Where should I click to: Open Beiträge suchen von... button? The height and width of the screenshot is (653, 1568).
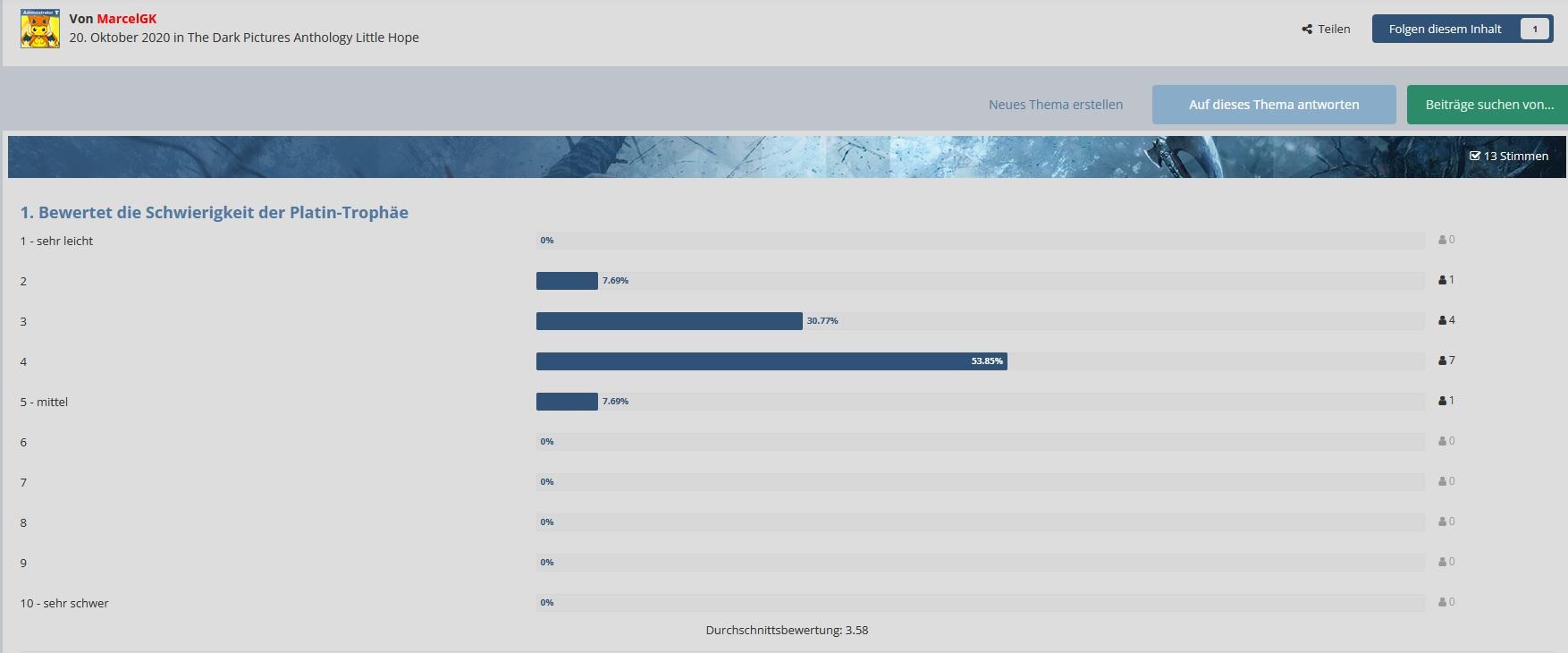tap(1488, 105)
